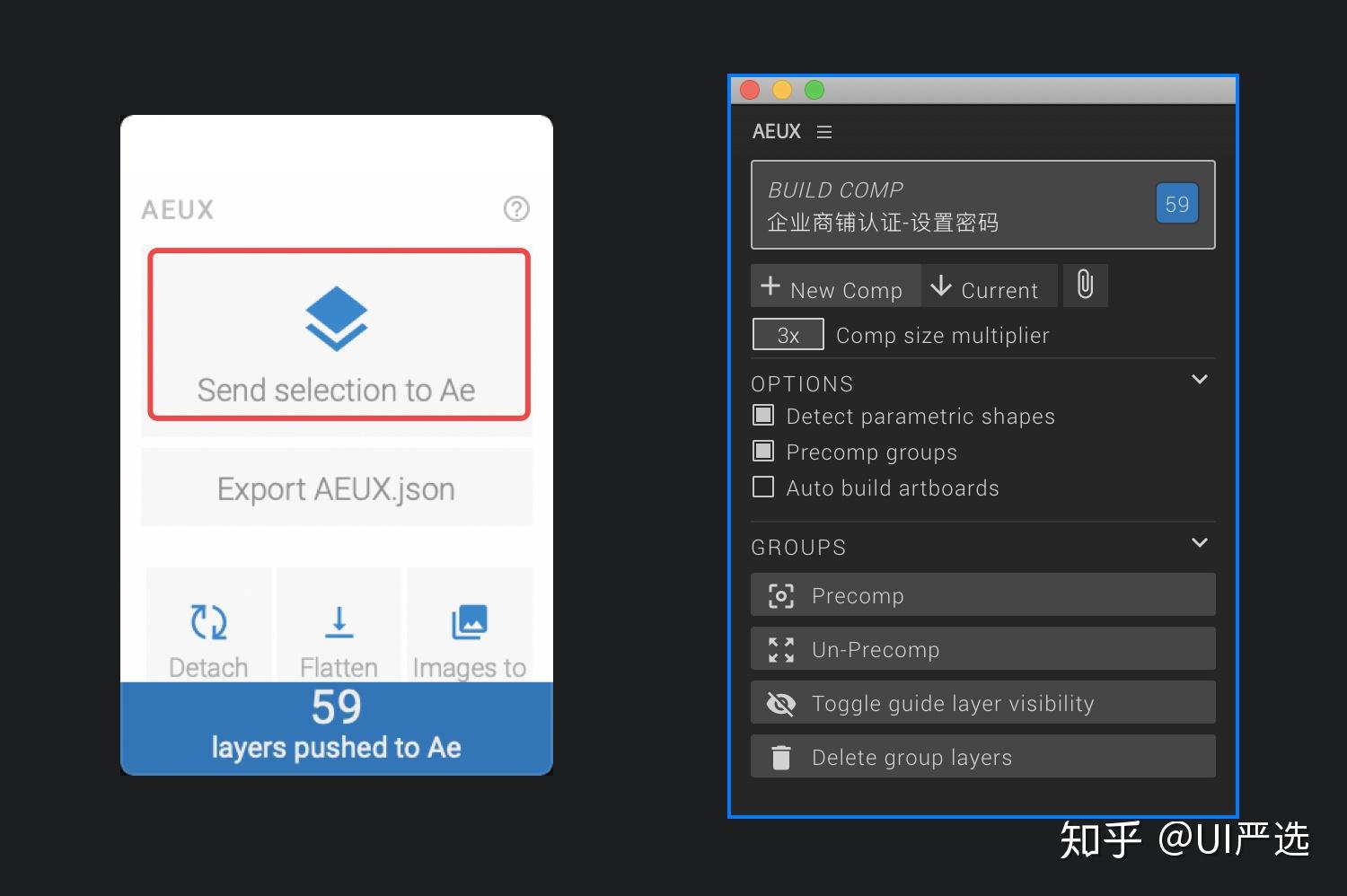Collapse the GROUPS section chevron
Viewport: 1347px width, 896px height.
[x=1200, y=542]
